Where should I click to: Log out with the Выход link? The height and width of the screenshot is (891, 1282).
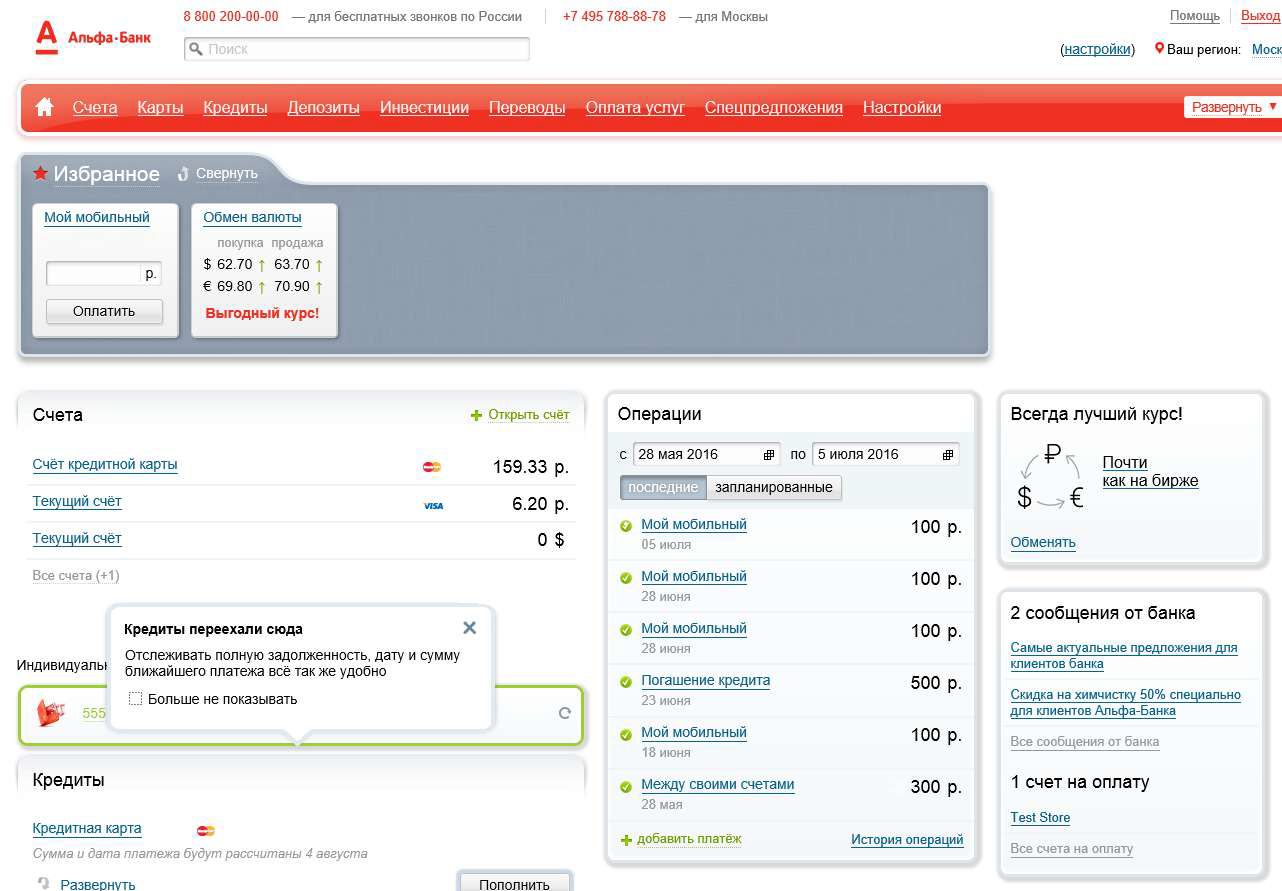click(x=1260, y=16)
